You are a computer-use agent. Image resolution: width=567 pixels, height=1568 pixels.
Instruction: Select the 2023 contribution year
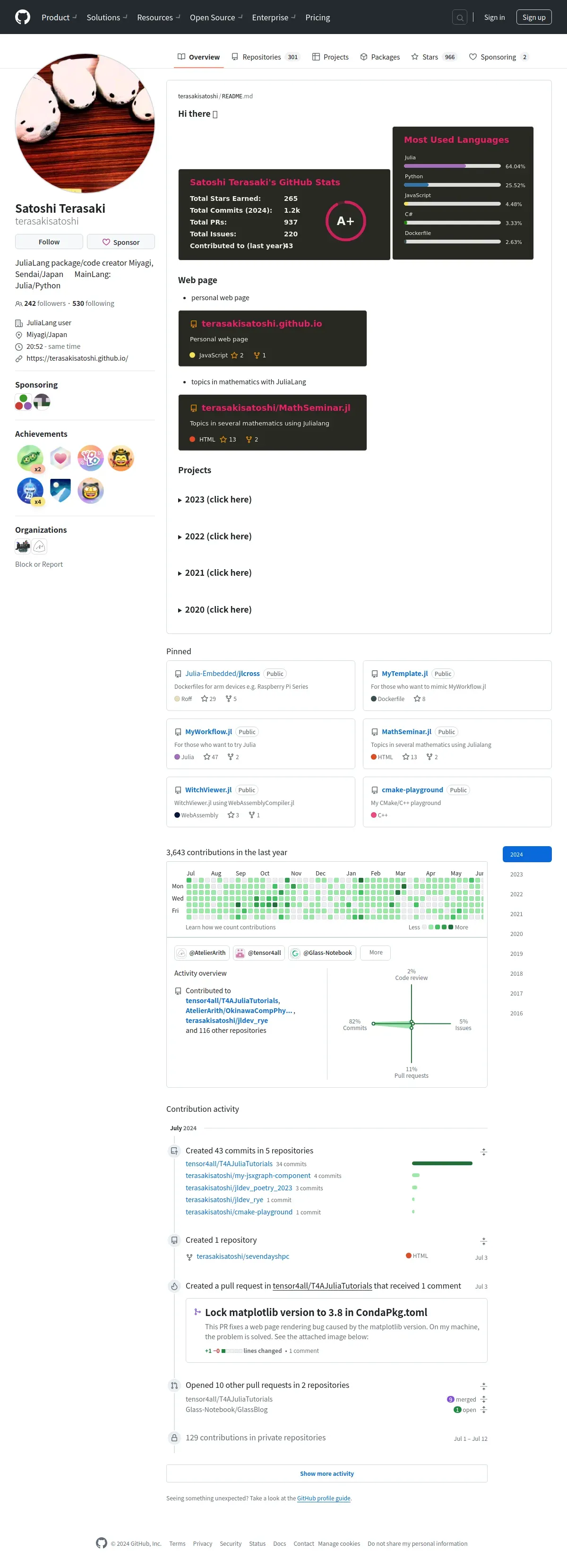[x=527, y=874]
